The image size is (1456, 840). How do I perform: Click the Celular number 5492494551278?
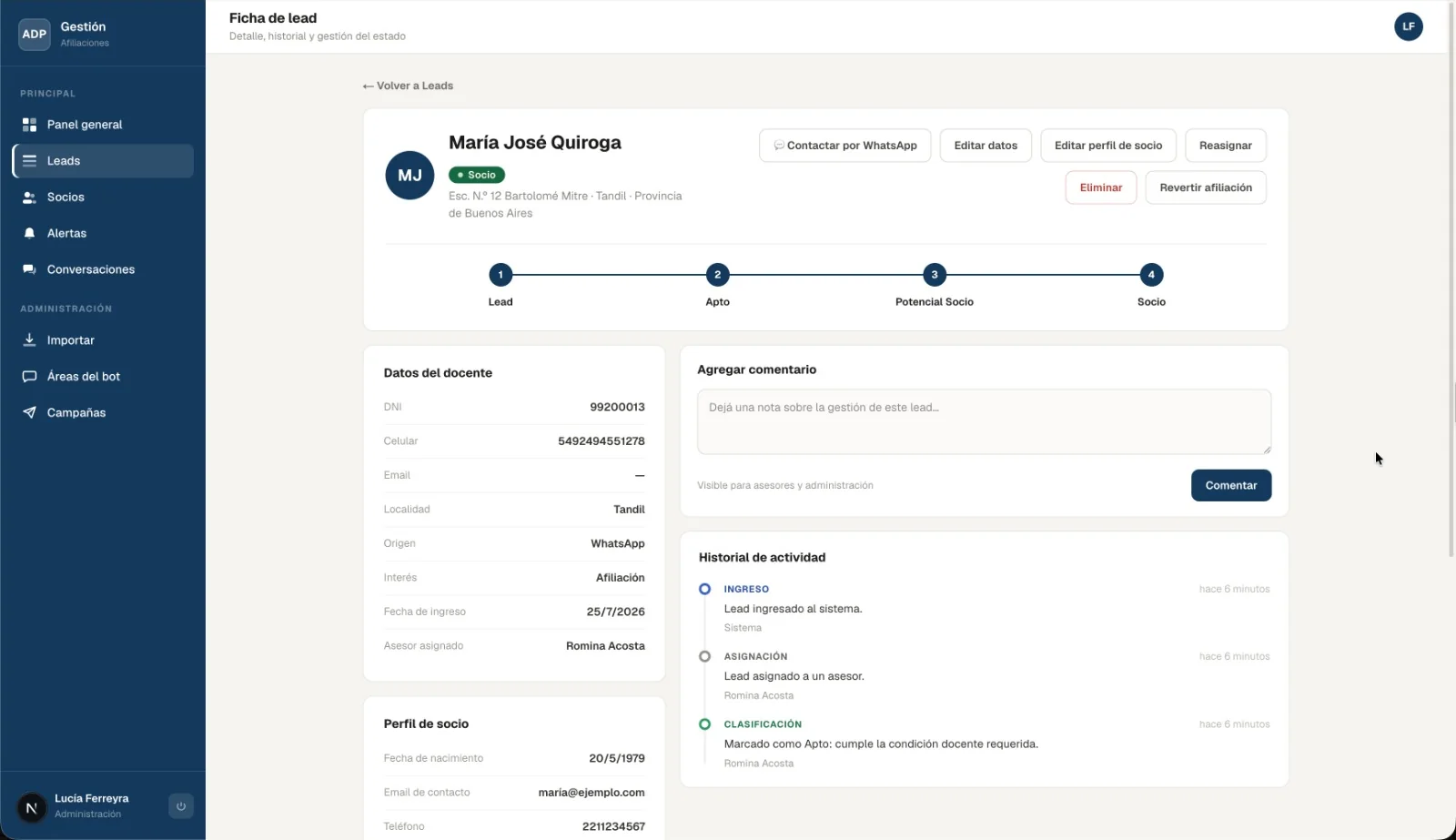602,441
